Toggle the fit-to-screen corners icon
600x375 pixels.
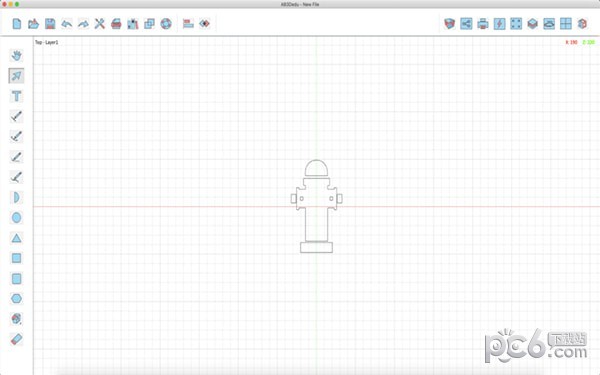point(516,24)
